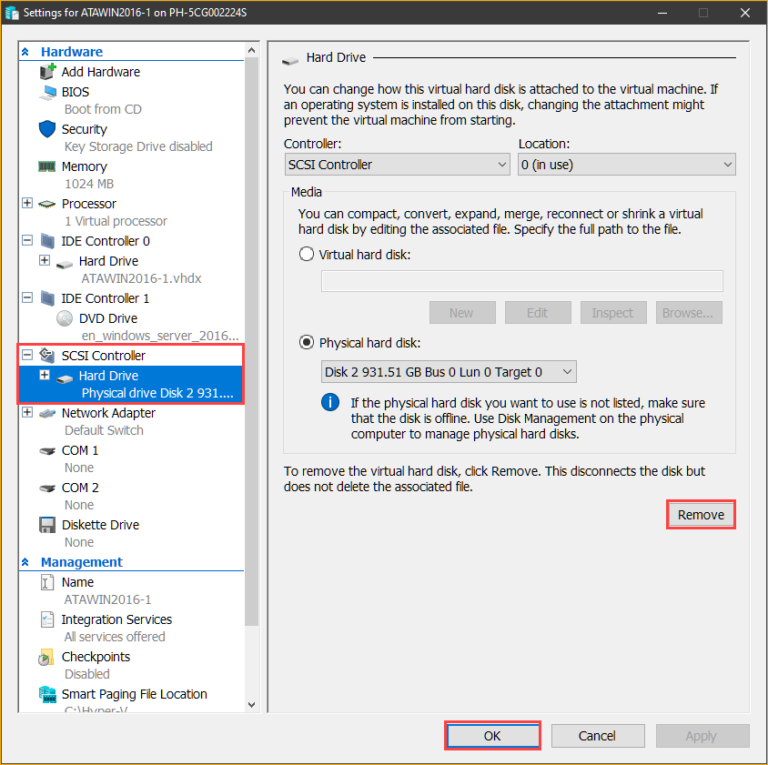Click the tree scrollbar down arrow
This screenshot has width=768, height=765.
[251, 705]
